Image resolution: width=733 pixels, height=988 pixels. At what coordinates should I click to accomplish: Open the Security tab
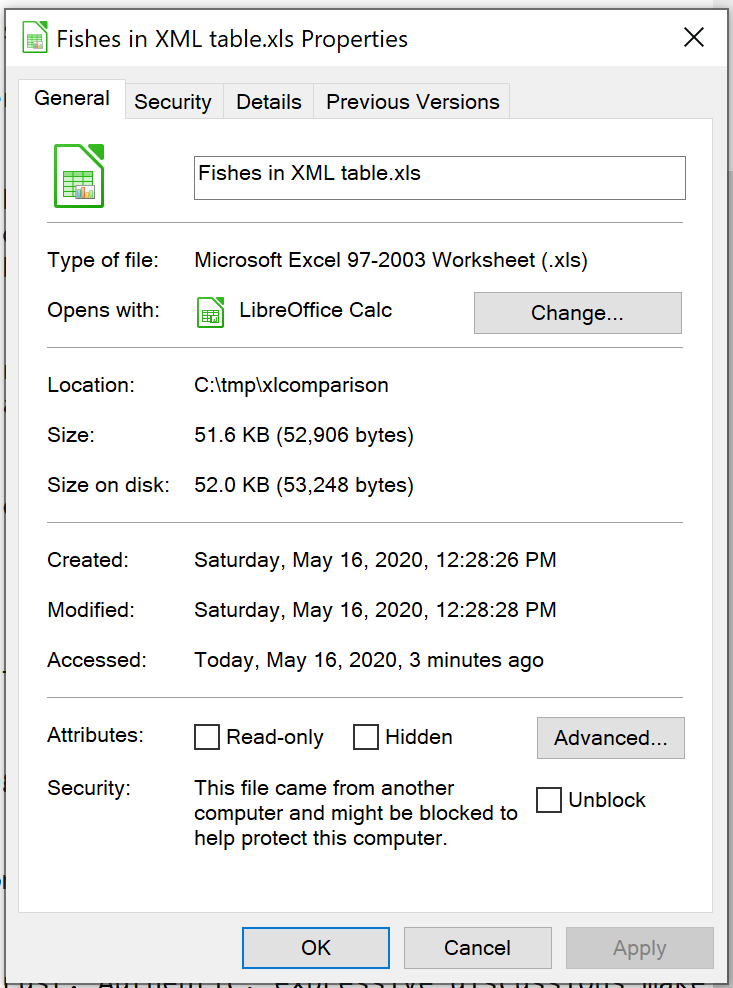(x=173, y=101)
